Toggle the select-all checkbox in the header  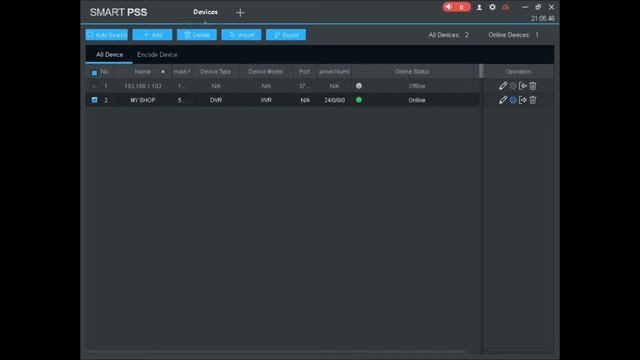tap(94, 73)
